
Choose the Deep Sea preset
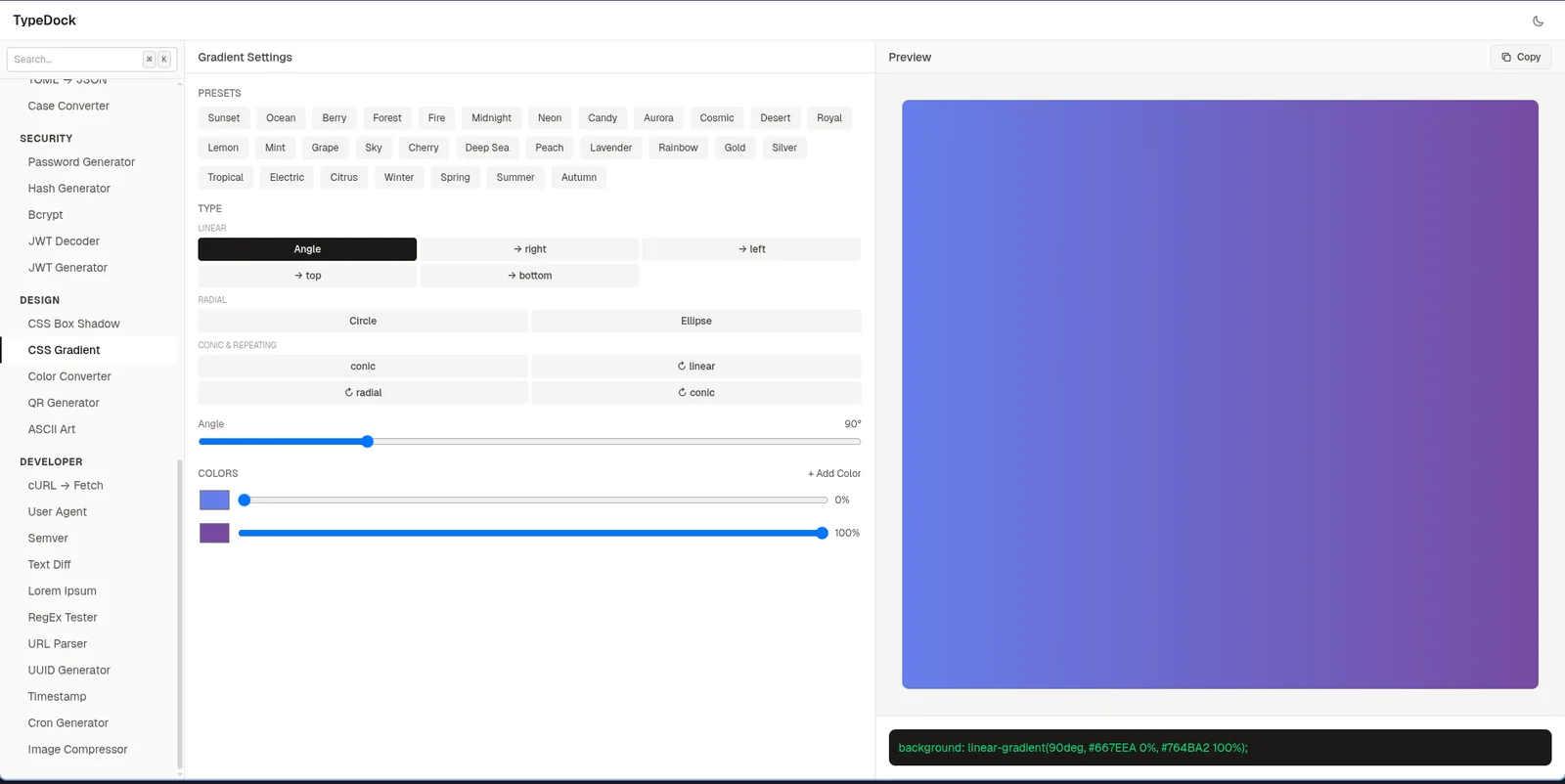(x=487, y=148)
